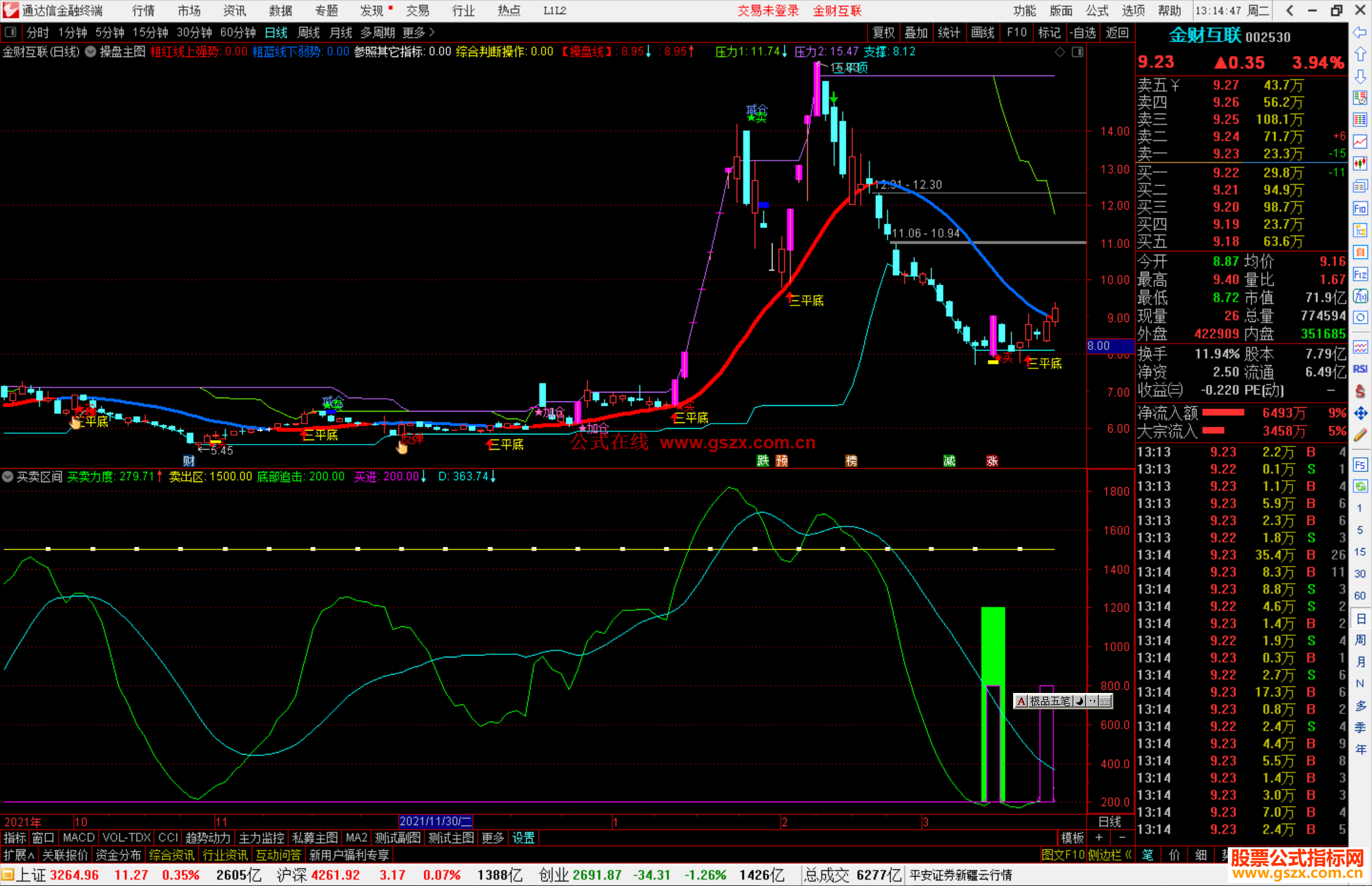
Task: Click the minus zoom button beside 模板
Action: (x=1122, y=838)
